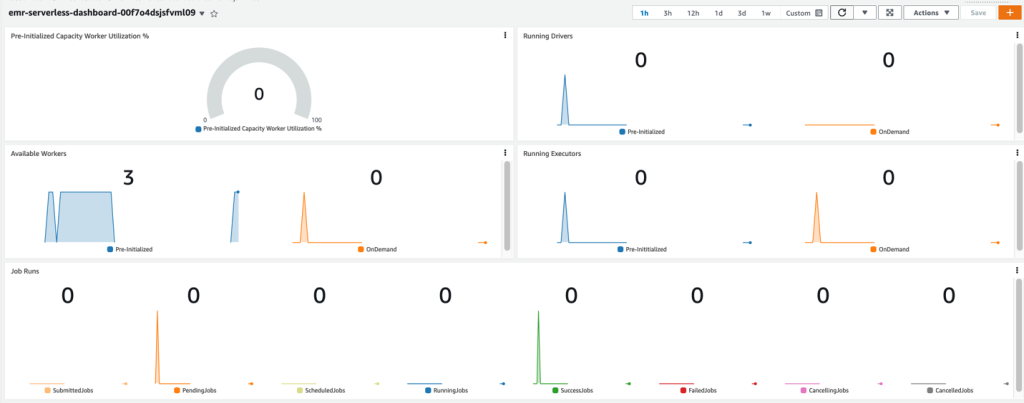Click the Available Workers widget title
The height and width of the screenshot is (403, 1024).
(x=39, y=153)
